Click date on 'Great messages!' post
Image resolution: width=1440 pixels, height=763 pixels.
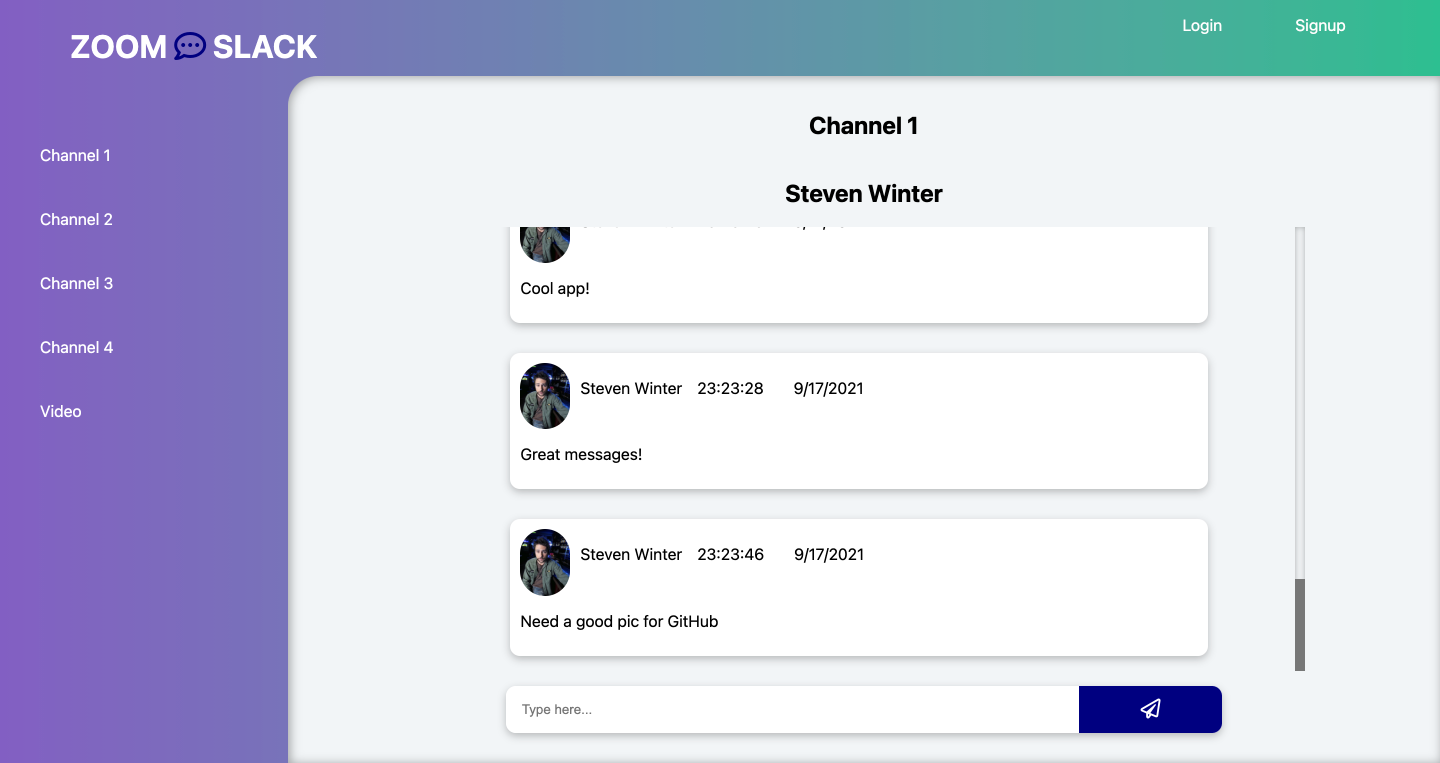[x=829, y=388]
